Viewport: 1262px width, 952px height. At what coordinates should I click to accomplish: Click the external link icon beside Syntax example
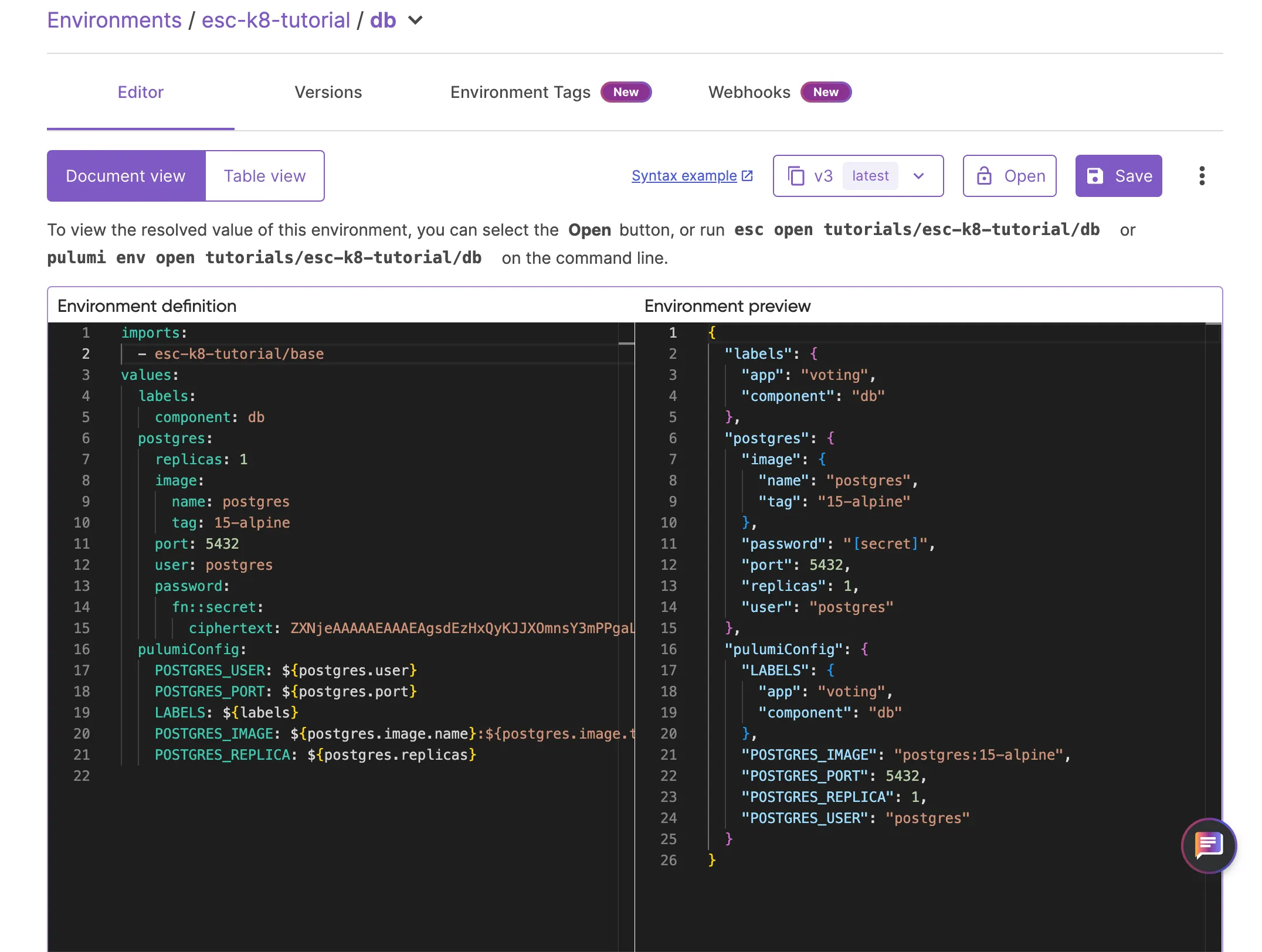click(x=747, y=176)
